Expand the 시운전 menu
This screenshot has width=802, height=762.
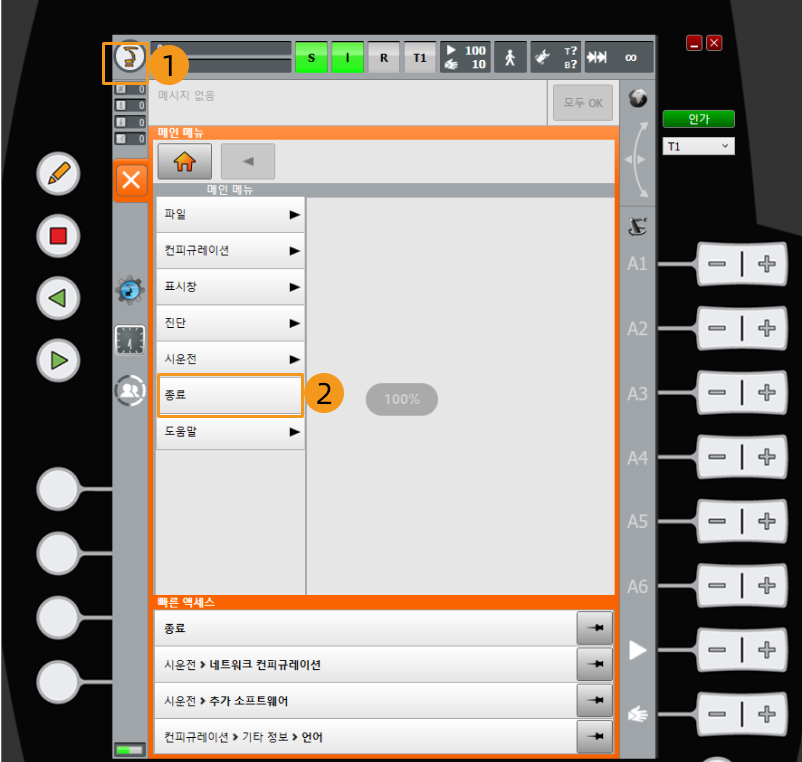pos(230,359)
